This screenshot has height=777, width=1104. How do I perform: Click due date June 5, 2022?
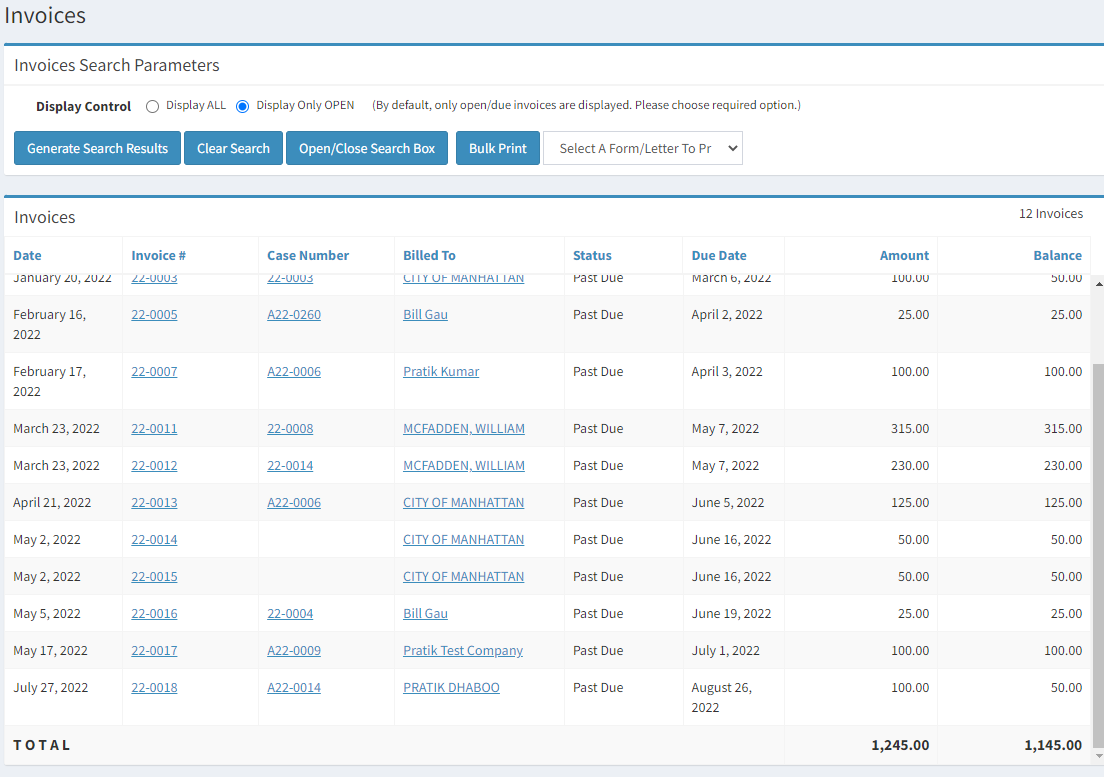coord(727,503)
